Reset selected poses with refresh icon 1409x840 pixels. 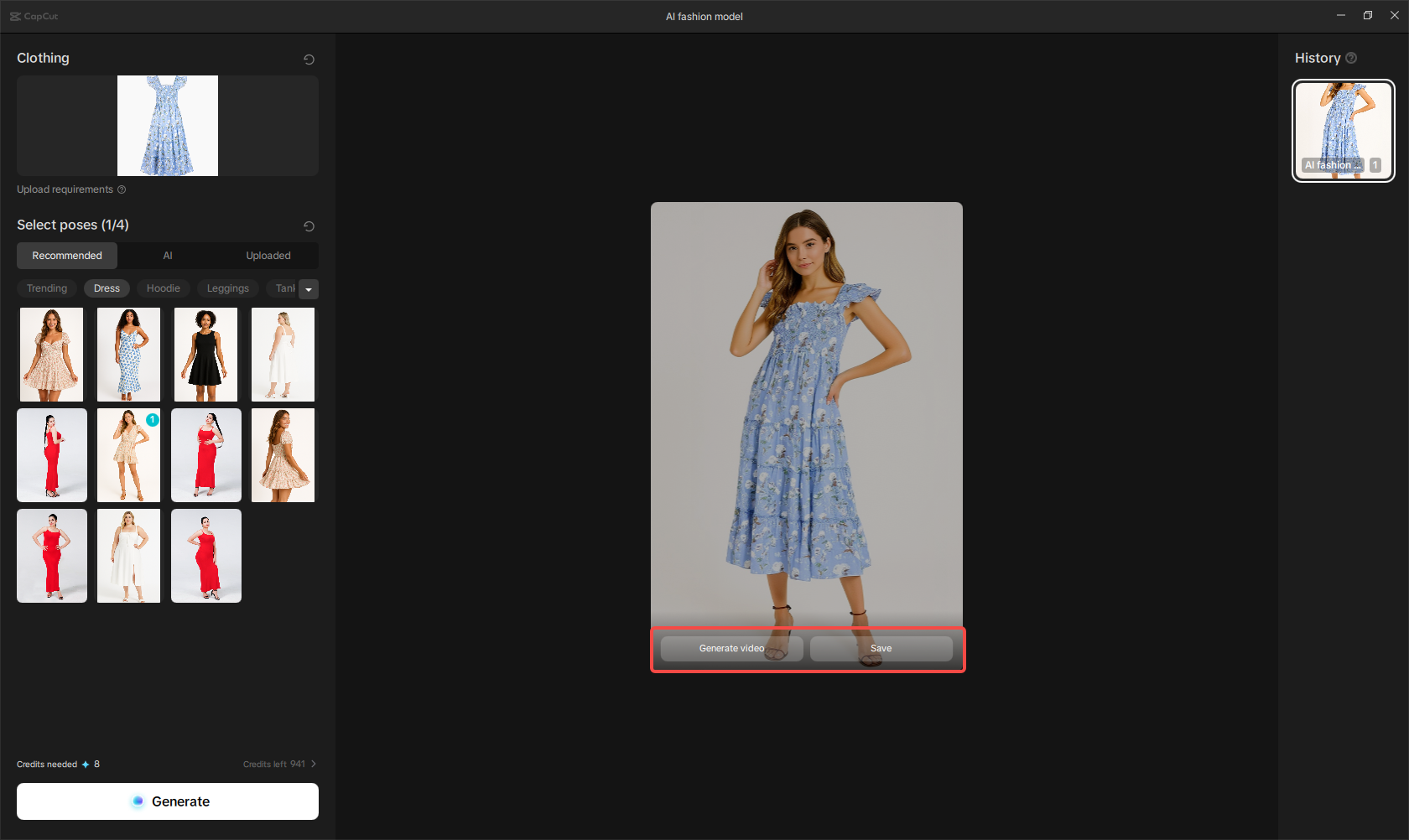tap(309, 226)
